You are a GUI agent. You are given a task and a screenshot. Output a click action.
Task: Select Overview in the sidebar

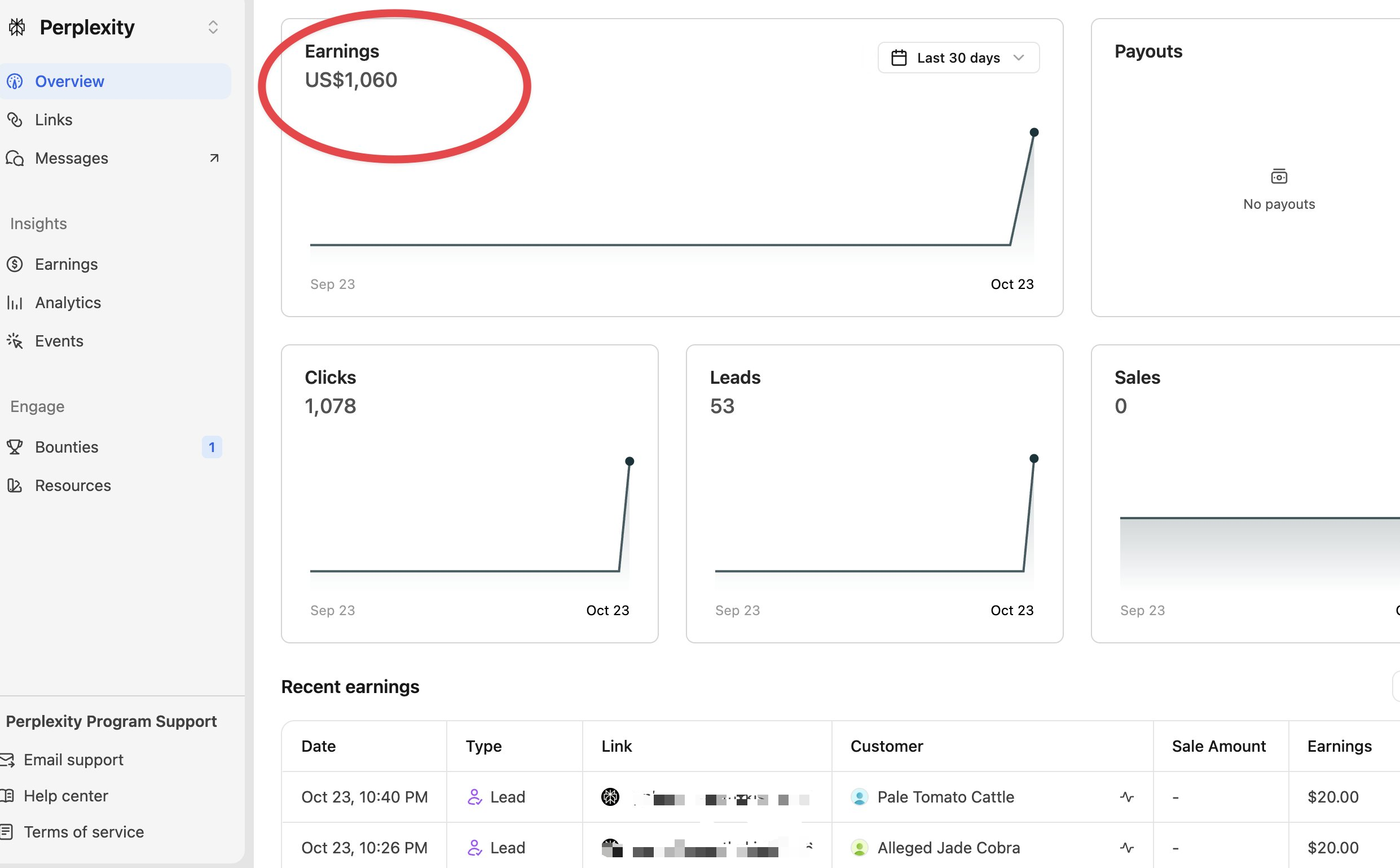click(69, 81)
